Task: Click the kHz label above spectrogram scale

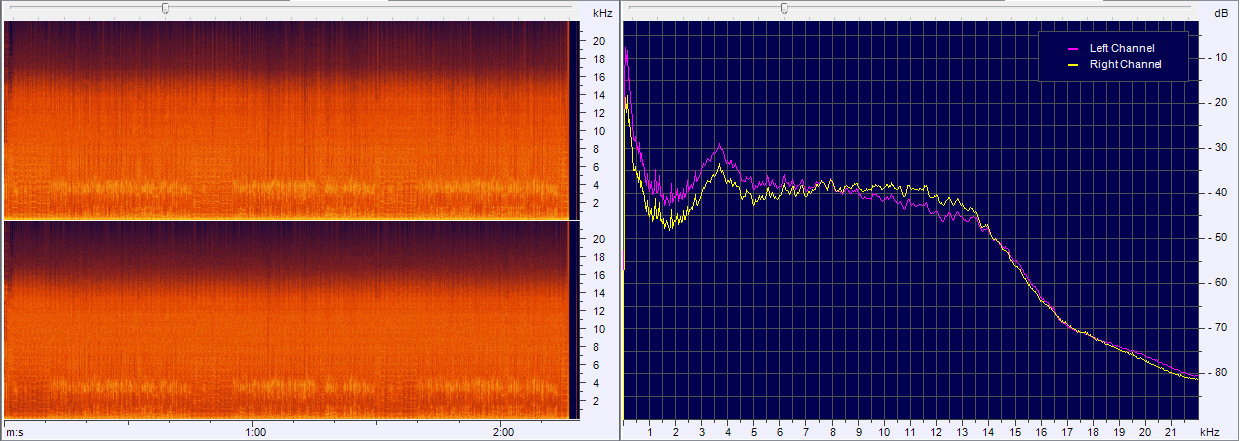Action: [602, 13]
